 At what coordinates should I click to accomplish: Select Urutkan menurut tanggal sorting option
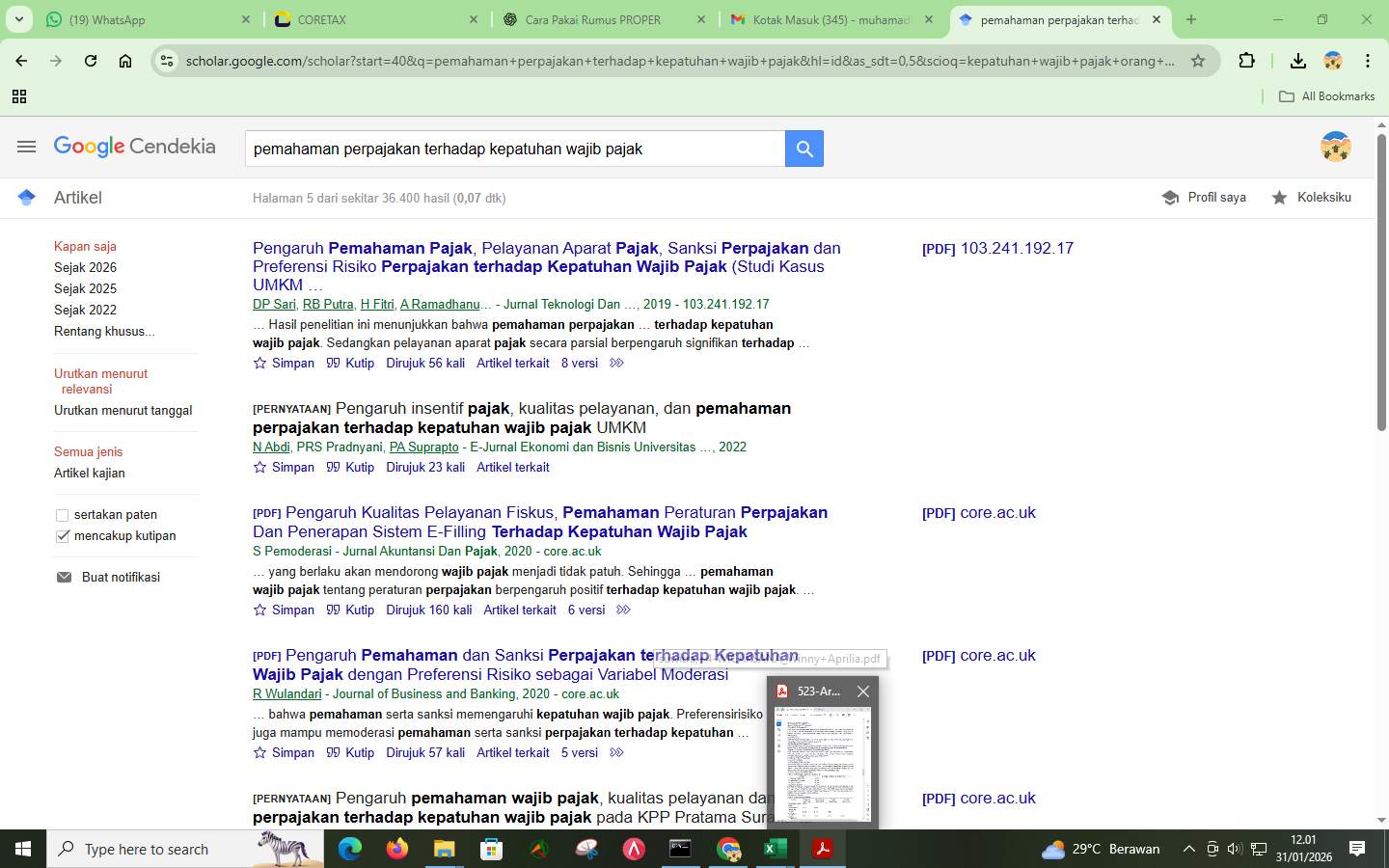click(x=123, y=410)
